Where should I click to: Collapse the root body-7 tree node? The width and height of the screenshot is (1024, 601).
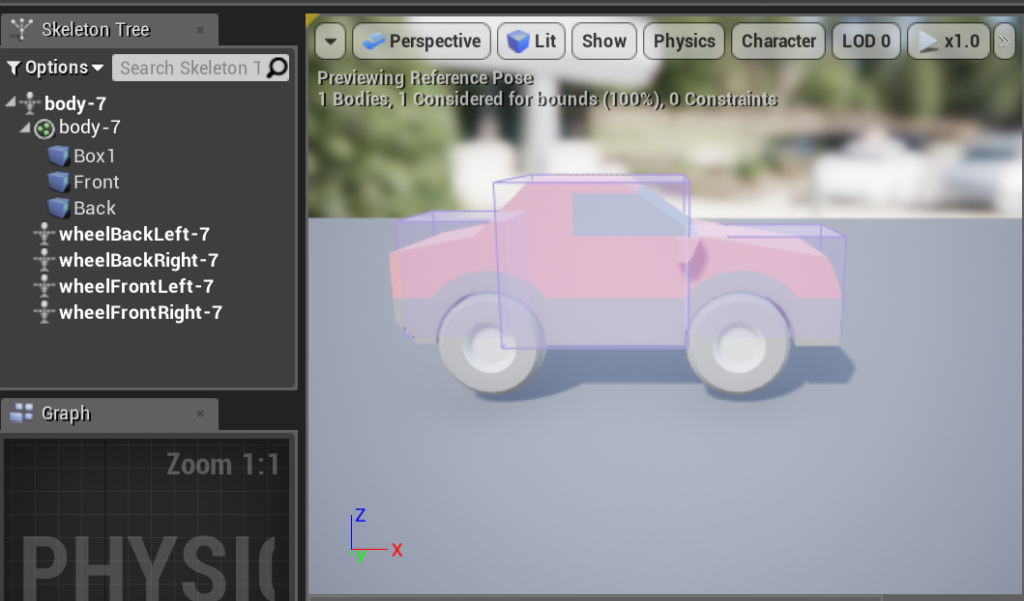(11, 102)
